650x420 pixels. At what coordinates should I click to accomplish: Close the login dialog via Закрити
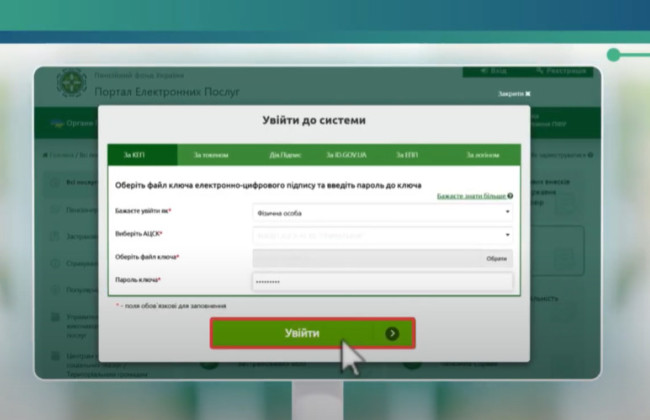(514, 94)
